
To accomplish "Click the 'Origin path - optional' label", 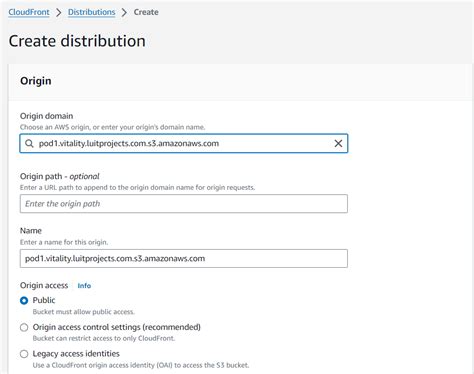I will pyautogui.click(x=60, y=176).
